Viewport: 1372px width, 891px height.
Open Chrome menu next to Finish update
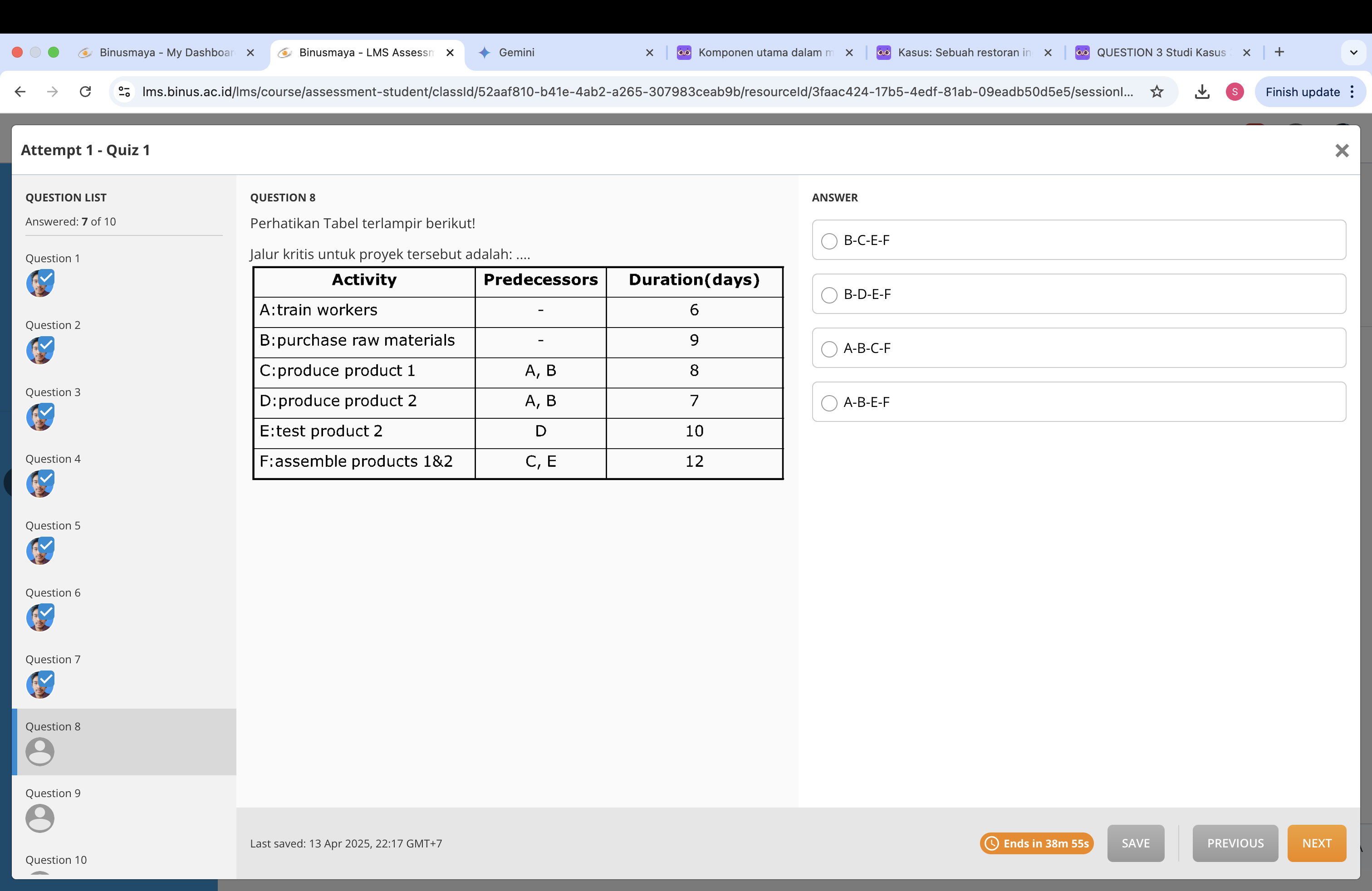pyautogui.click(x=1352, y=92)
